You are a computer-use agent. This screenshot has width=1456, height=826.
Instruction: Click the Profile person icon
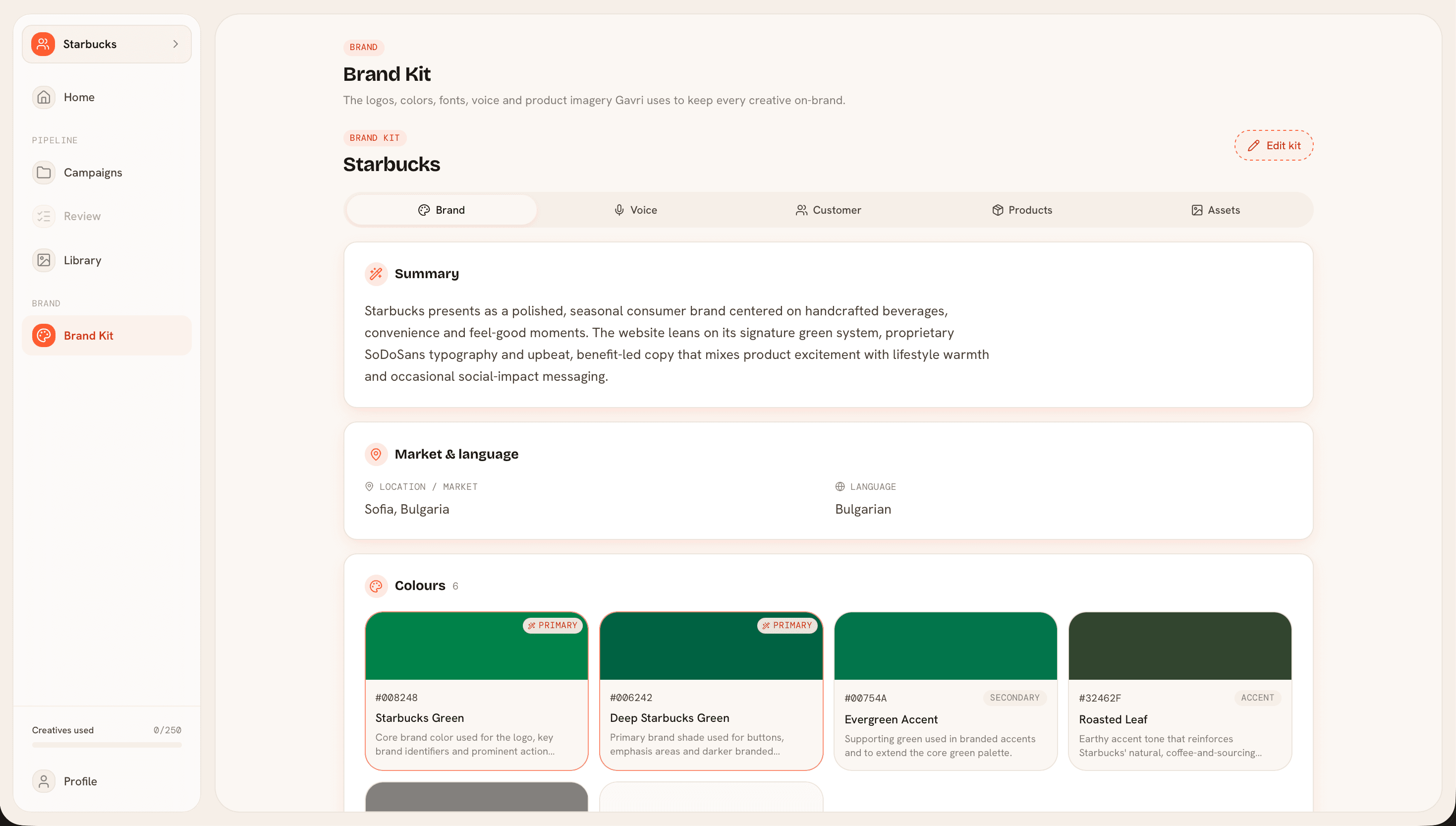[x=44, y=781]
